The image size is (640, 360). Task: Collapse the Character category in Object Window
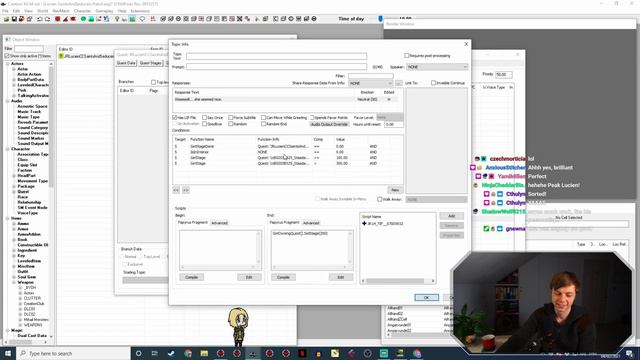coord(8,149)
